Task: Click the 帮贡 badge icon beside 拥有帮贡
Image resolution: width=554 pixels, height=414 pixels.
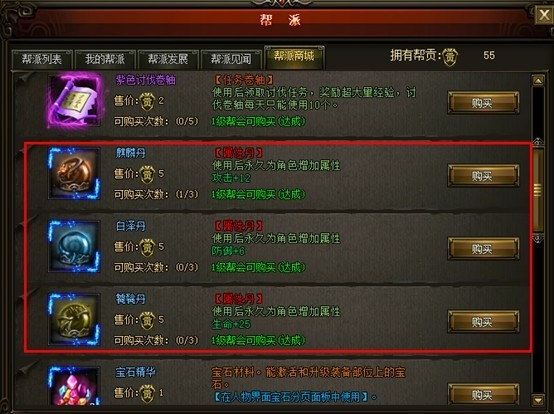Action: (x=450, y=57)
